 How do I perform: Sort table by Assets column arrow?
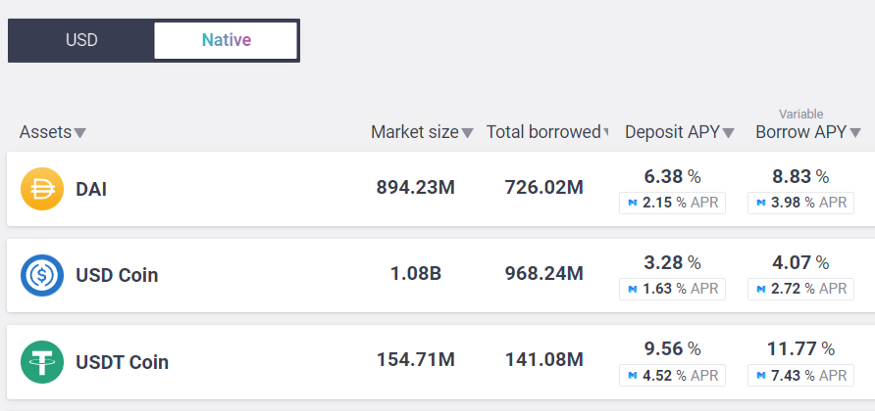click(80, 133)
